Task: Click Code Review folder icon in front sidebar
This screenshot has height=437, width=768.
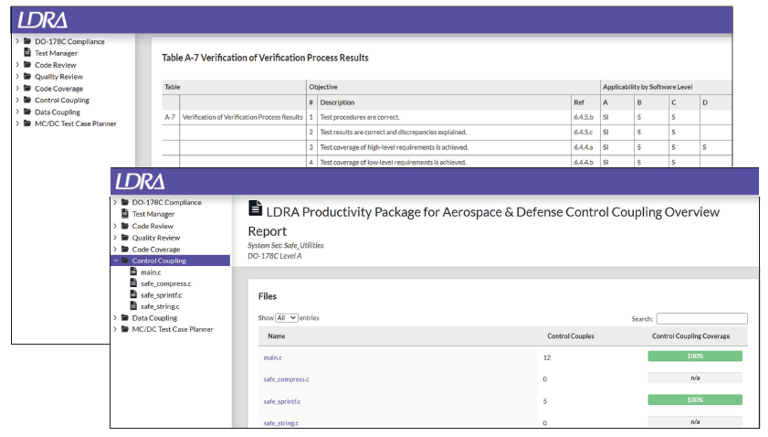Action: click(x=125, y=225)
